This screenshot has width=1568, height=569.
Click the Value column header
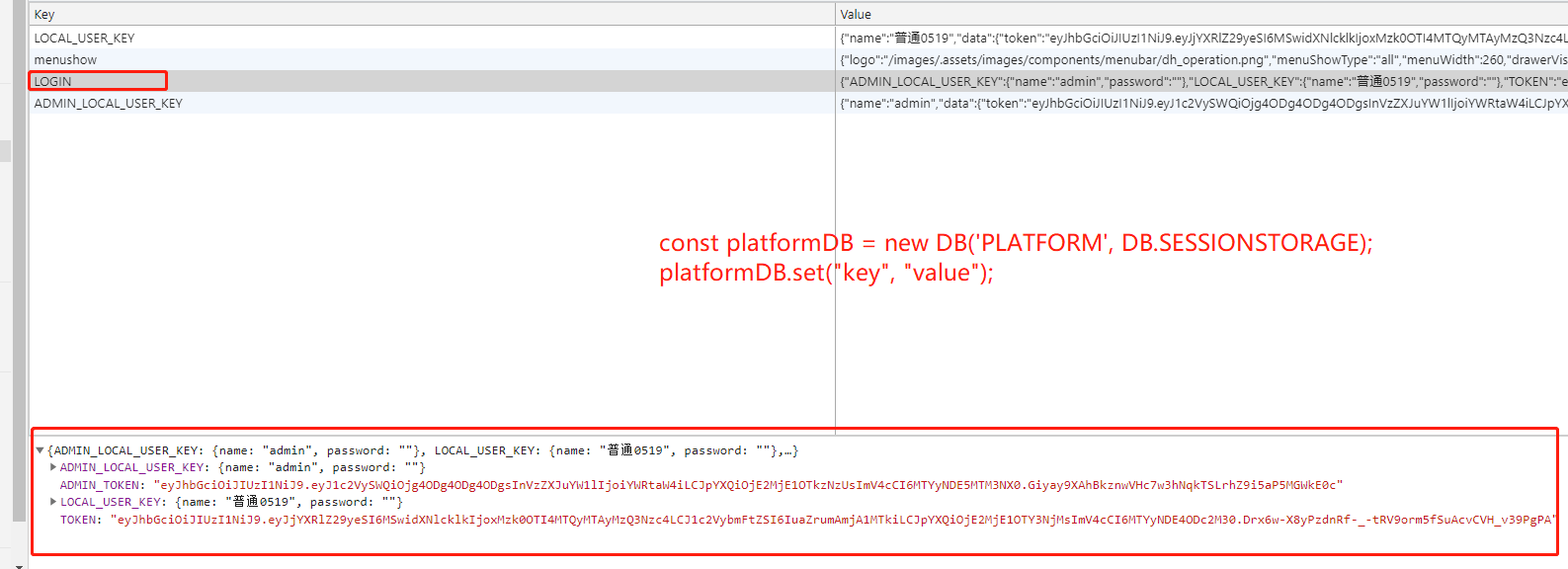[x=1201, y=14]
